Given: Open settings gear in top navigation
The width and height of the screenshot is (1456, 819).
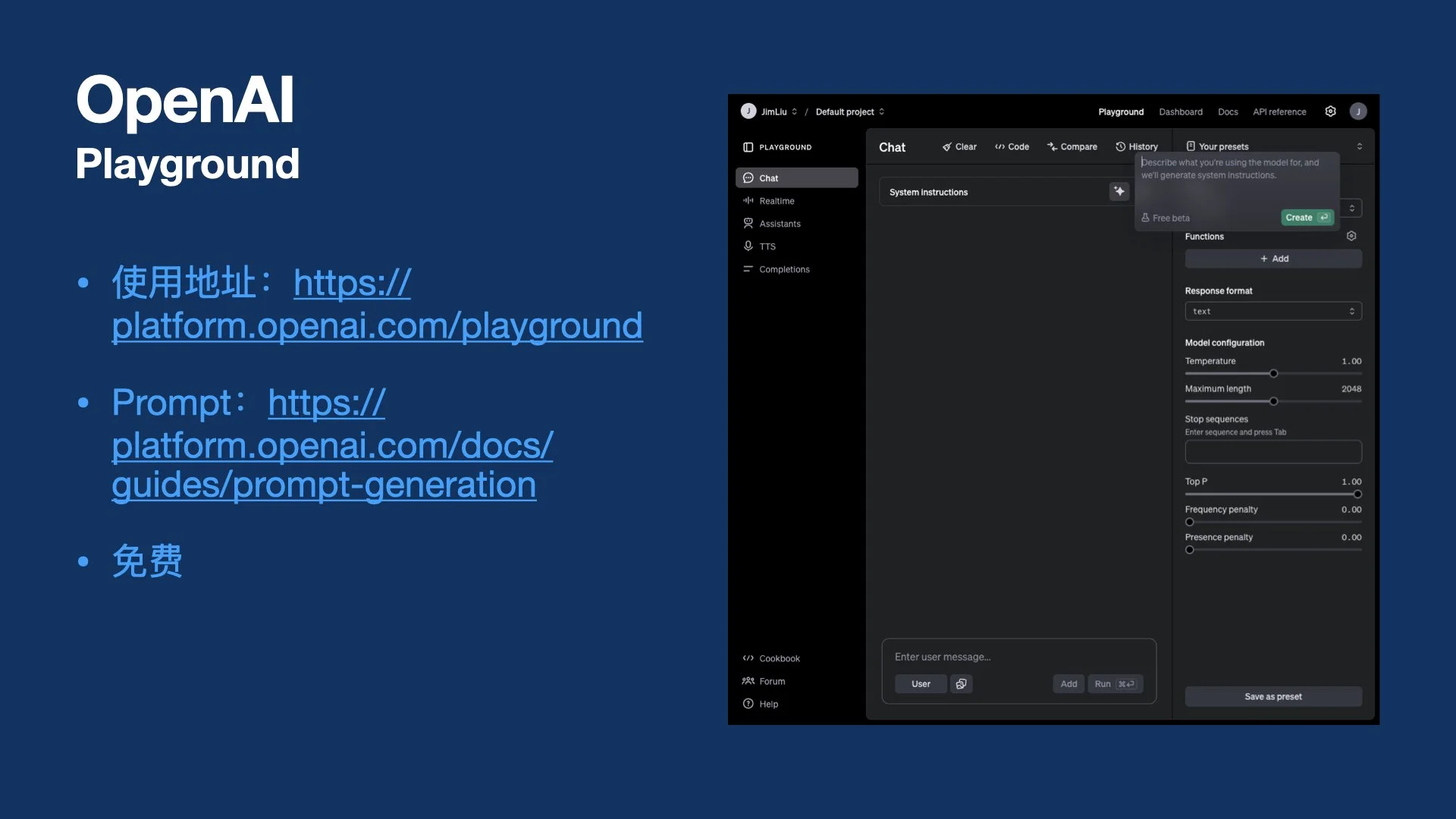Looking at the screenshot, I should (1330, 111).
